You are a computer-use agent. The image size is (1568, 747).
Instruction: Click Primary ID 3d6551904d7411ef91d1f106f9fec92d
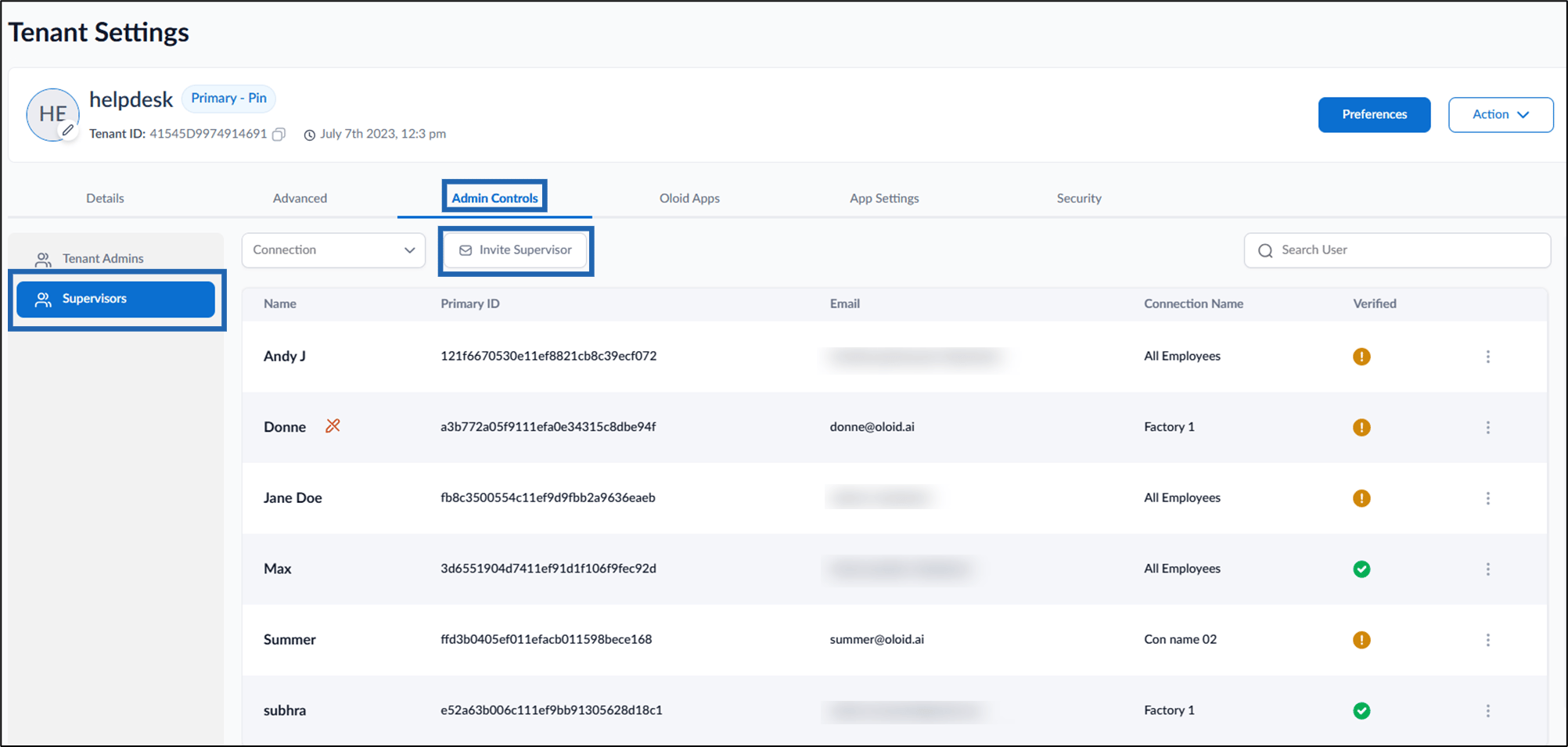[x=548, y=569]
